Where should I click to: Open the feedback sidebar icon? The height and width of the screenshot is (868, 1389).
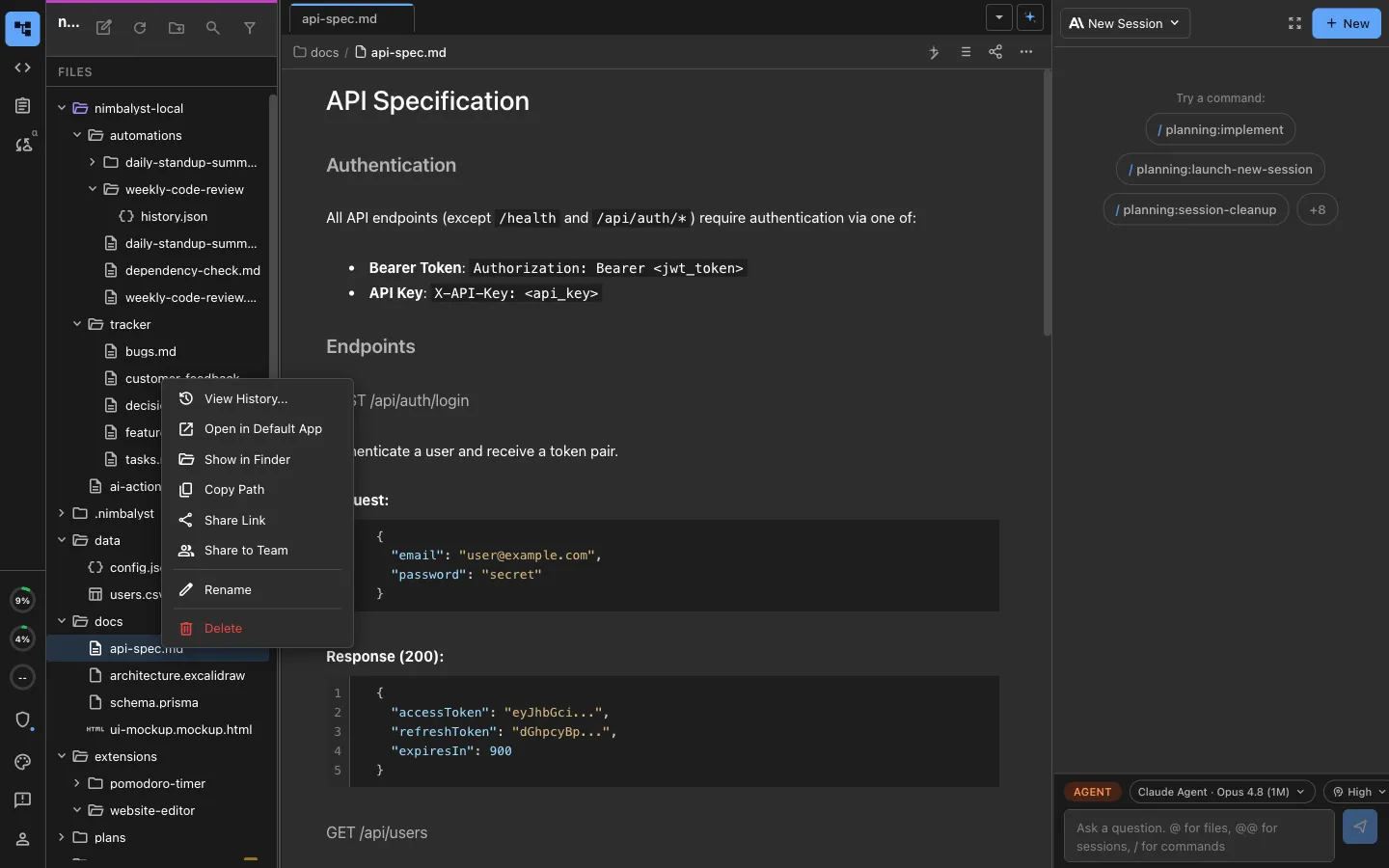click(23, 800)
